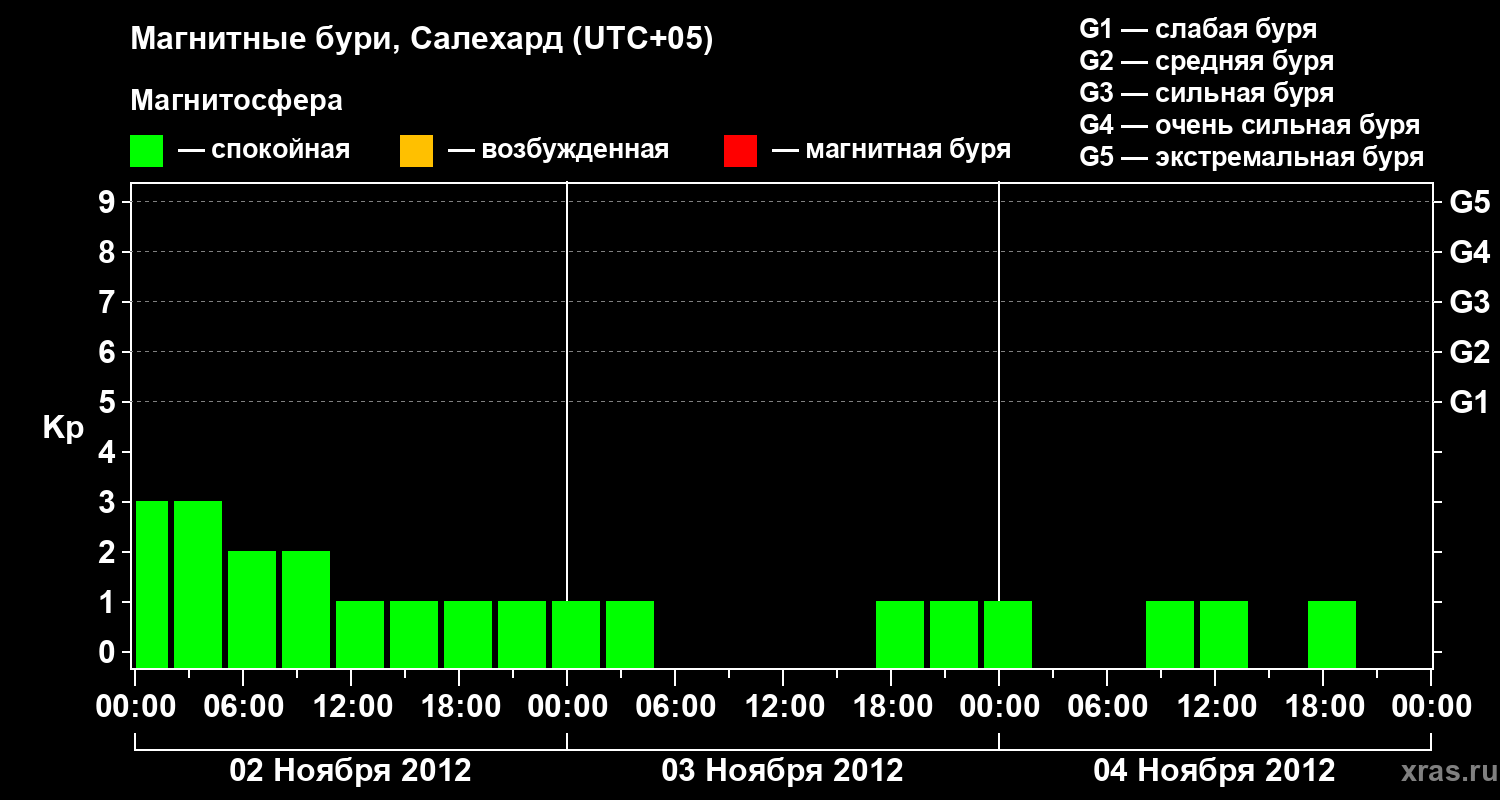The width and height of the screenshot is (1500, 800).
Task: Click the 'G5 — экстремальная буря' legend line
Action: click(x=1251, y=157)
